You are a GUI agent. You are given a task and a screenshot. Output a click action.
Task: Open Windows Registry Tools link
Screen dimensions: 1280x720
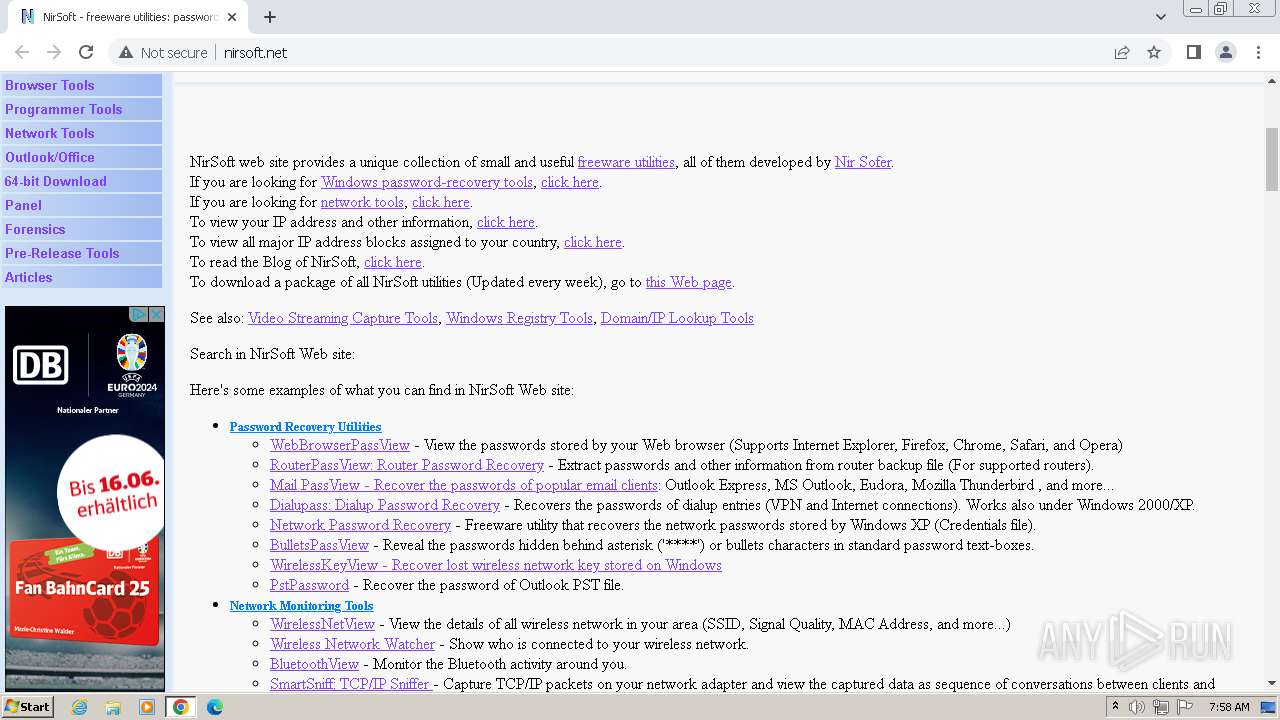519,318
